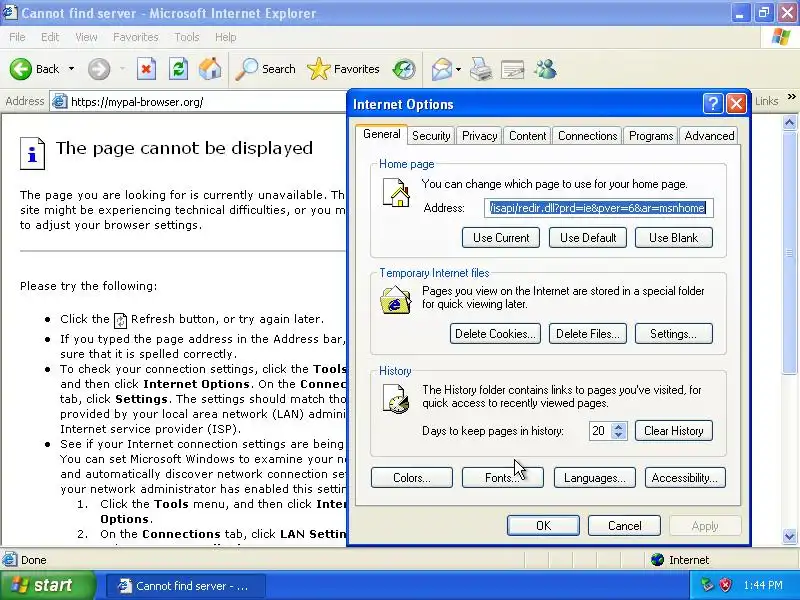
Task: Switch to the Content tab
Action: 527,136
